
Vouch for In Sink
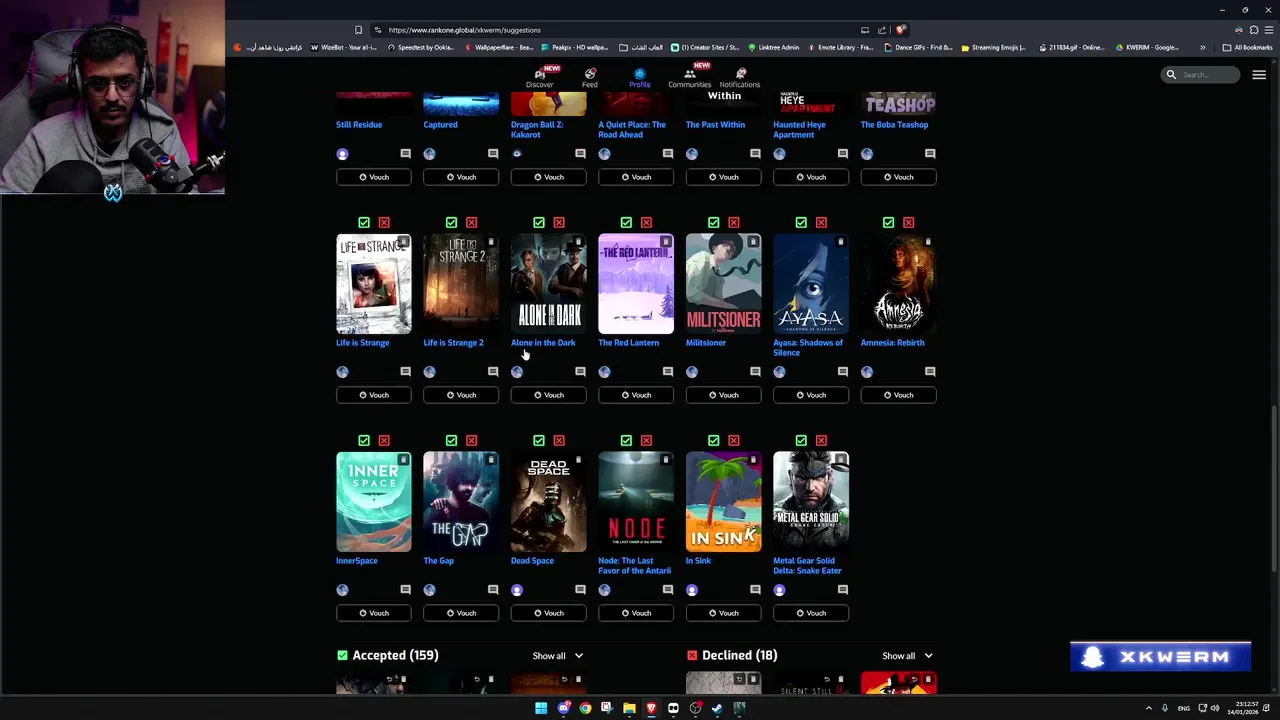(x=723, y=613)
